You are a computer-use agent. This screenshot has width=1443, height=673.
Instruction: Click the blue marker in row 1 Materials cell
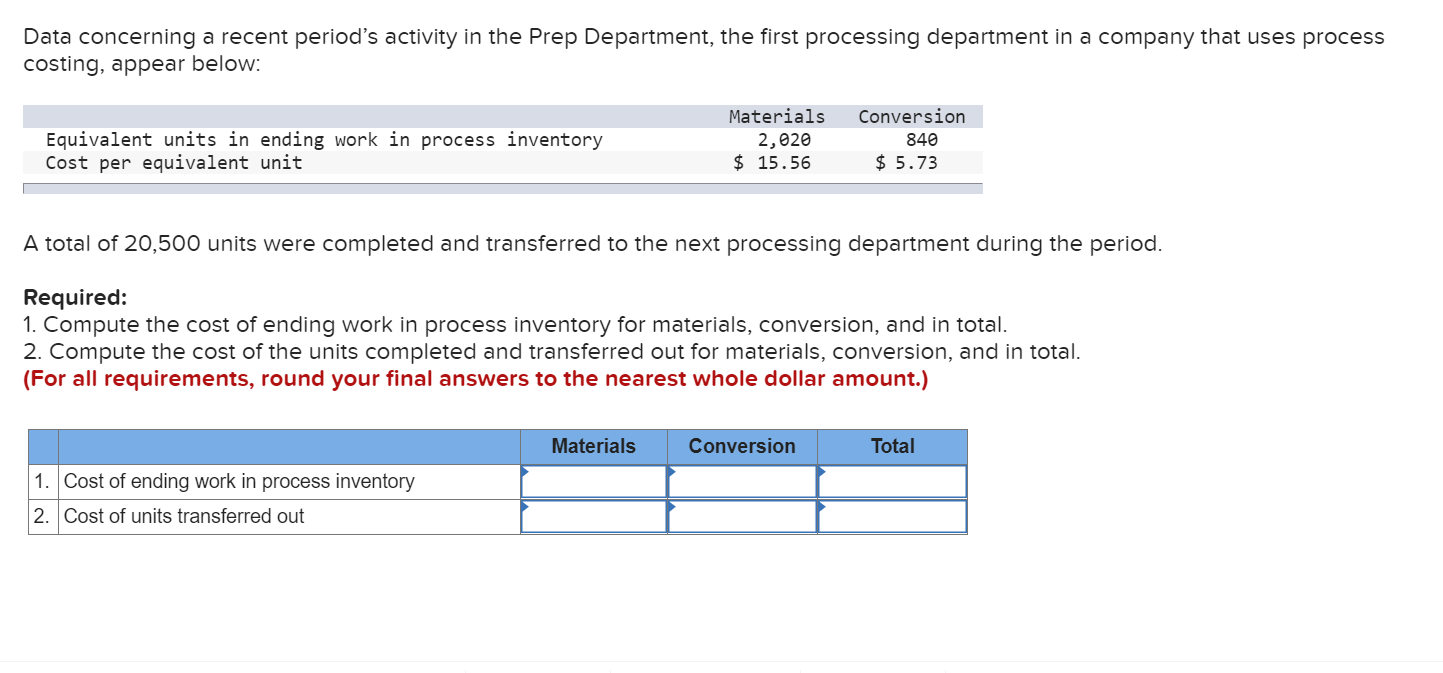click(x=523, y=473)
